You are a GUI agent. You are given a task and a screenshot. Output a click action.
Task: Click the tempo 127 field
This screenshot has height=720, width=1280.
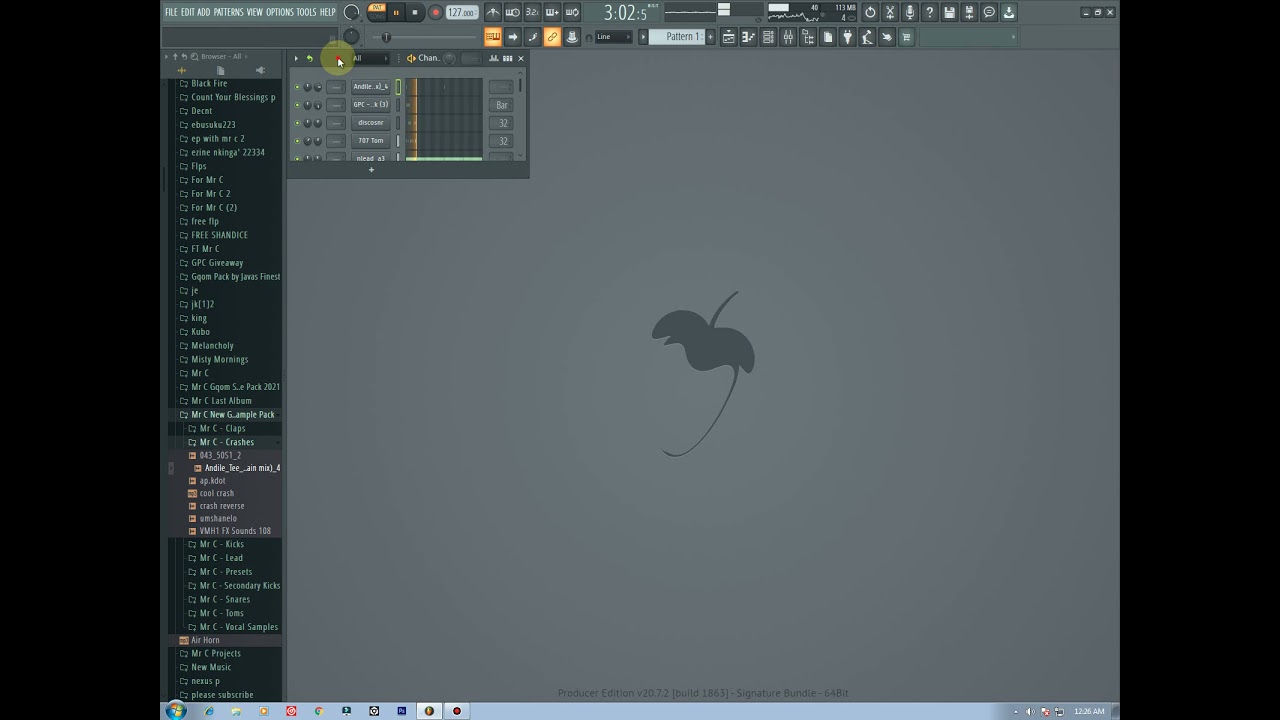[x=461, y=12]
